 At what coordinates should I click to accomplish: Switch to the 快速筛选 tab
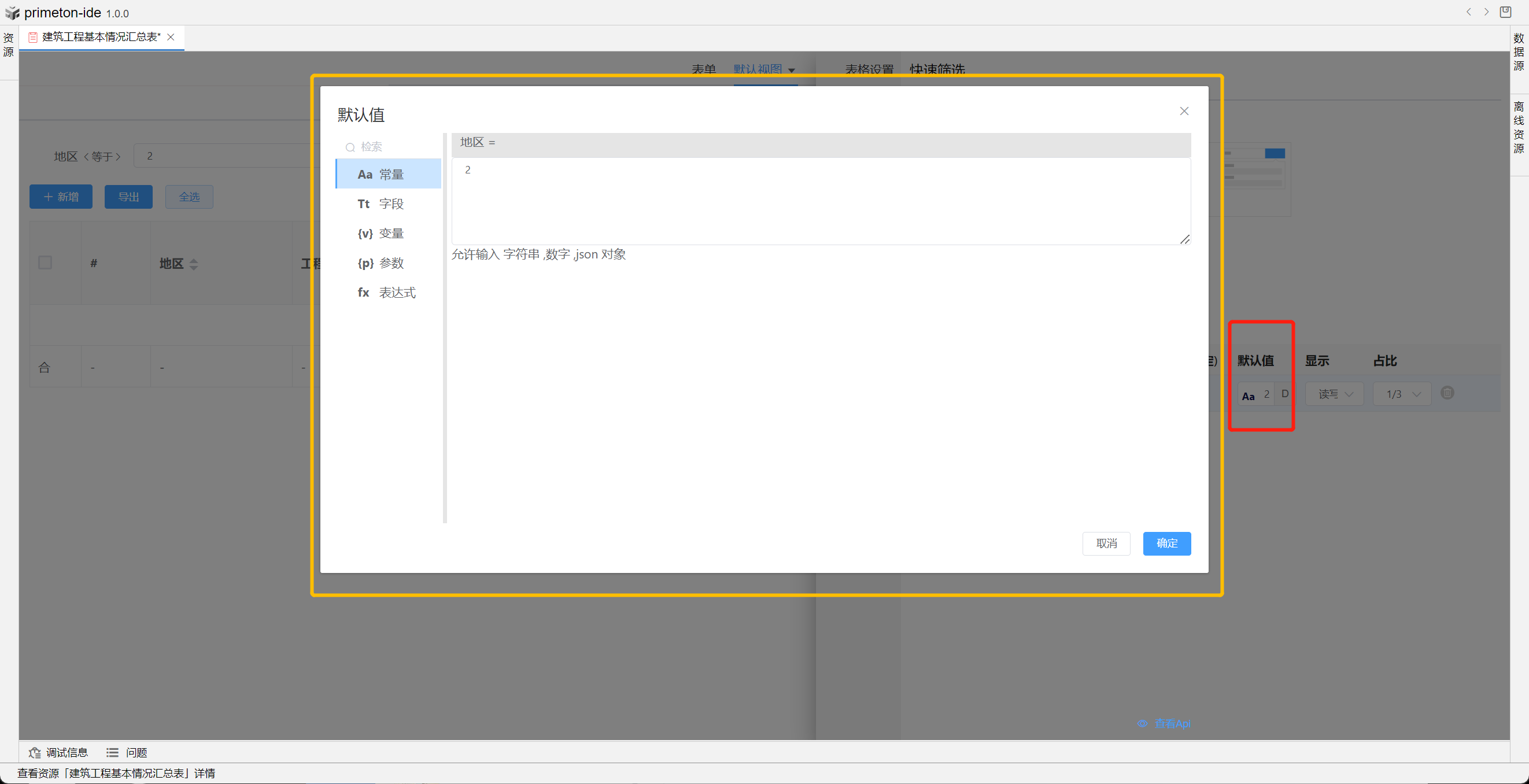tap(937, 70)
